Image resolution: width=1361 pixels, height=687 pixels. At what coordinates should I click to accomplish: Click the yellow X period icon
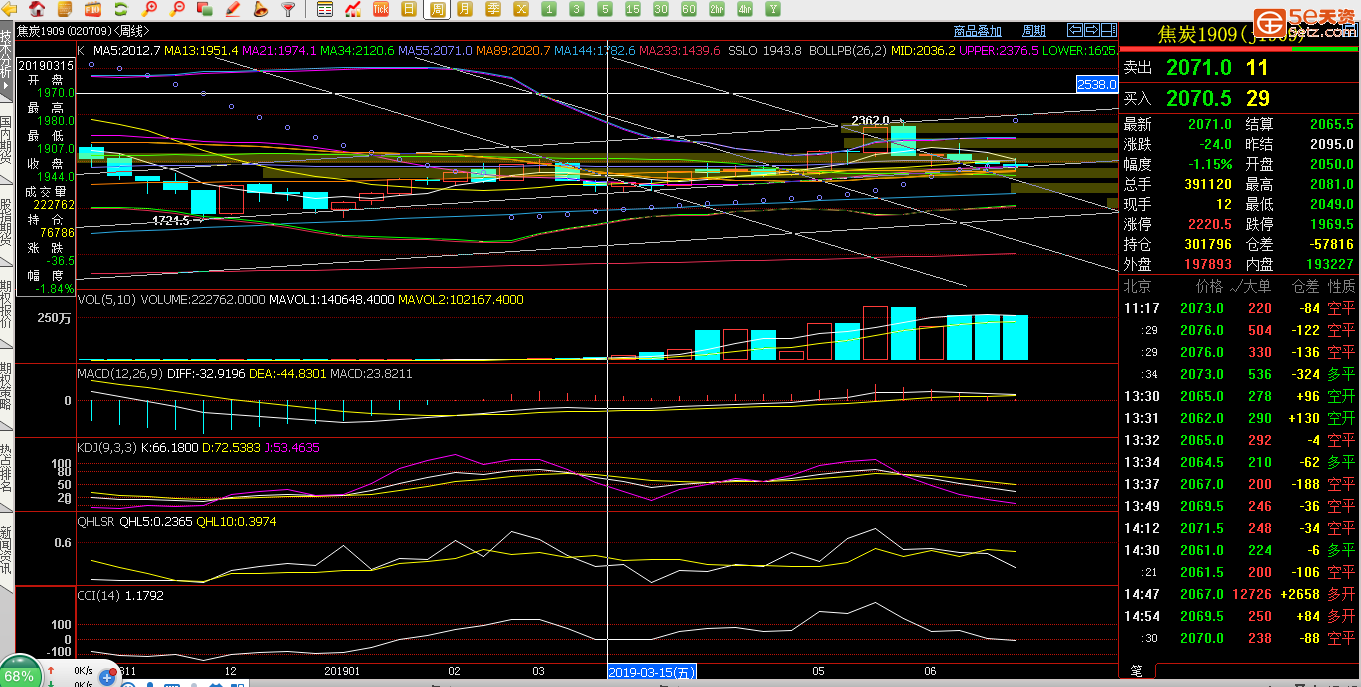tap(521, 9)
